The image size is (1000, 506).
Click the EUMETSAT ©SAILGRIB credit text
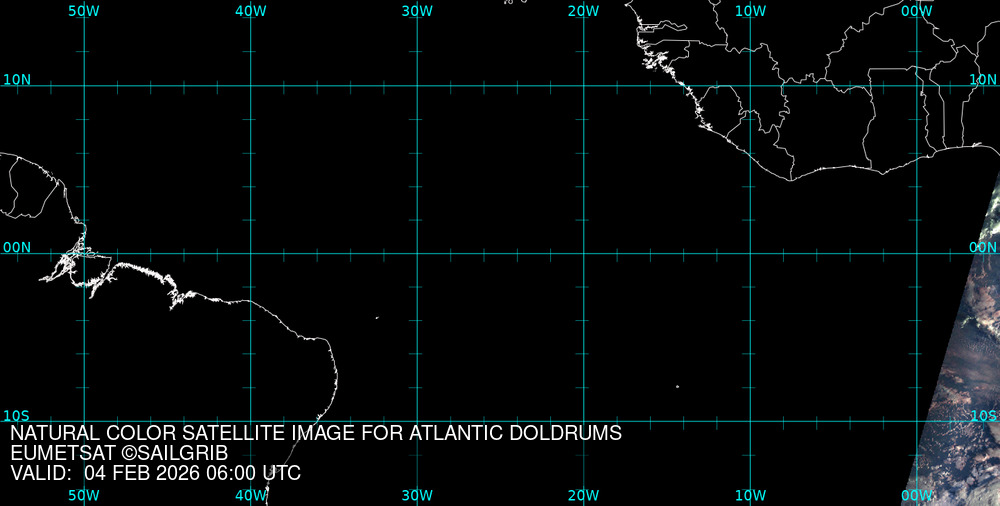(119, 453)
